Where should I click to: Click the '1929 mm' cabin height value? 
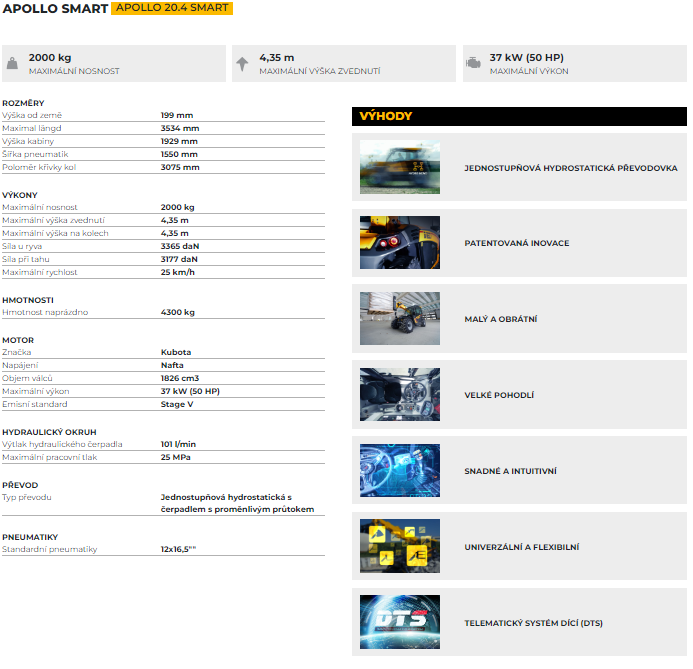click(x=179, y=141)
